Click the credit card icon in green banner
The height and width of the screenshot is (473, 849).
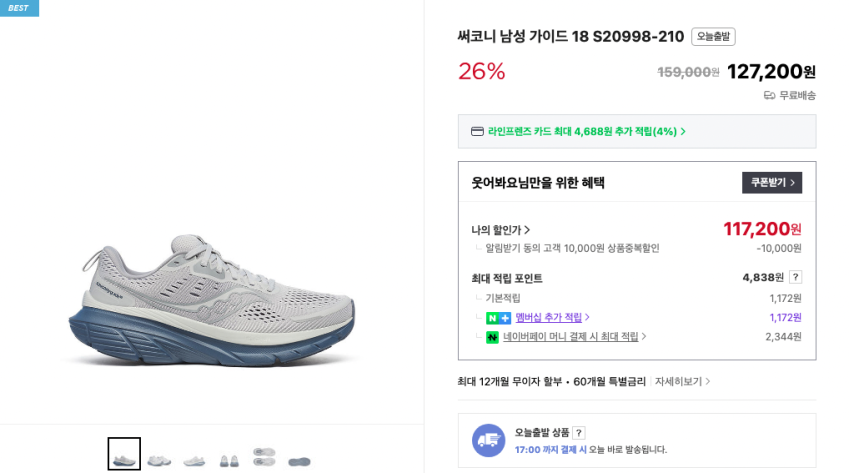pos(478,131)
